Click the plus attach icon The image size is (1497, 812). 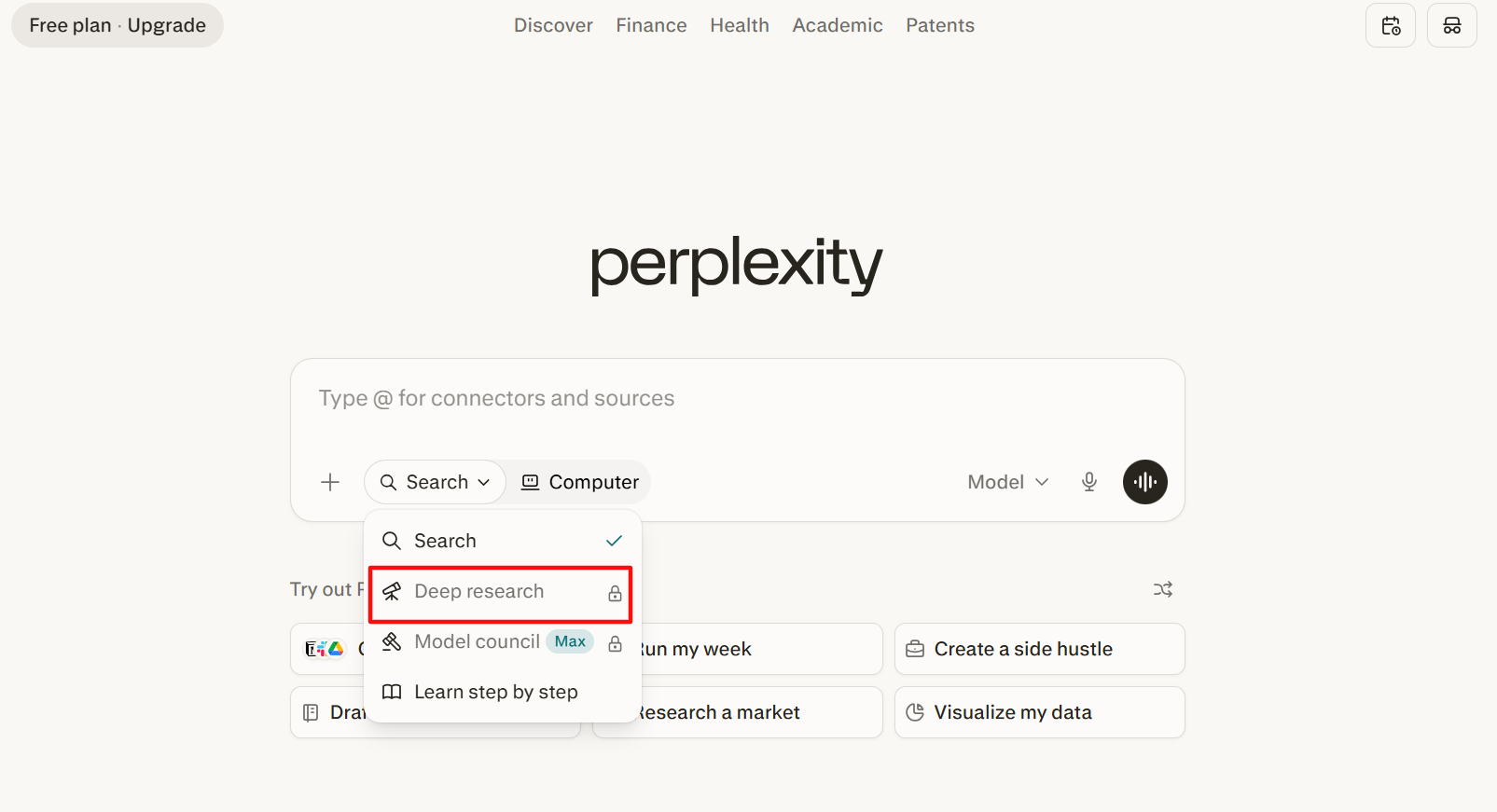[x=330, y=482]
